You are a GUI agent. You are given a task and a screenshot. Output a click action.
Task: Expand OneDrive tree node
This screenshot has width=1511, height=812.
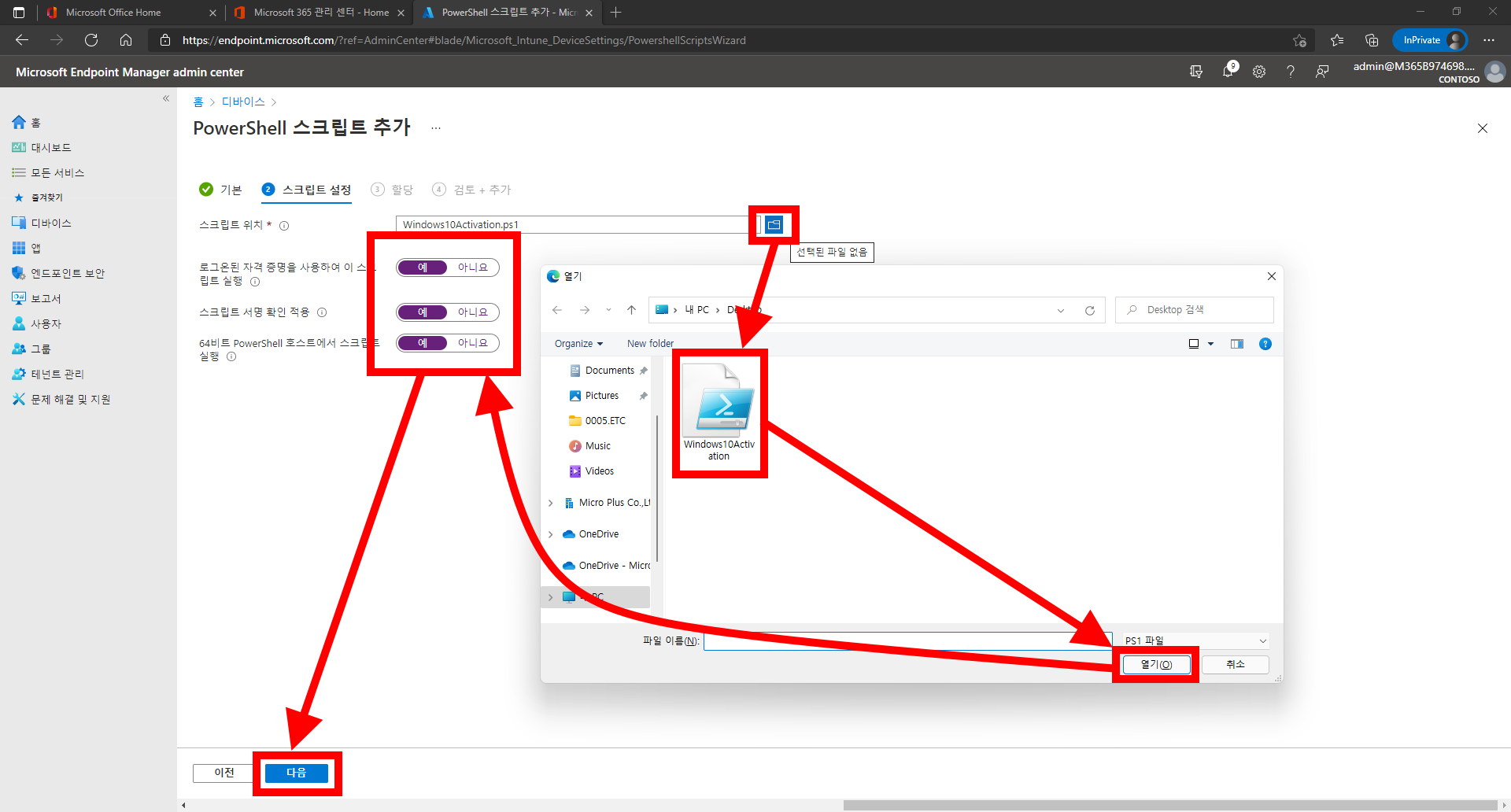pos(551,534)
